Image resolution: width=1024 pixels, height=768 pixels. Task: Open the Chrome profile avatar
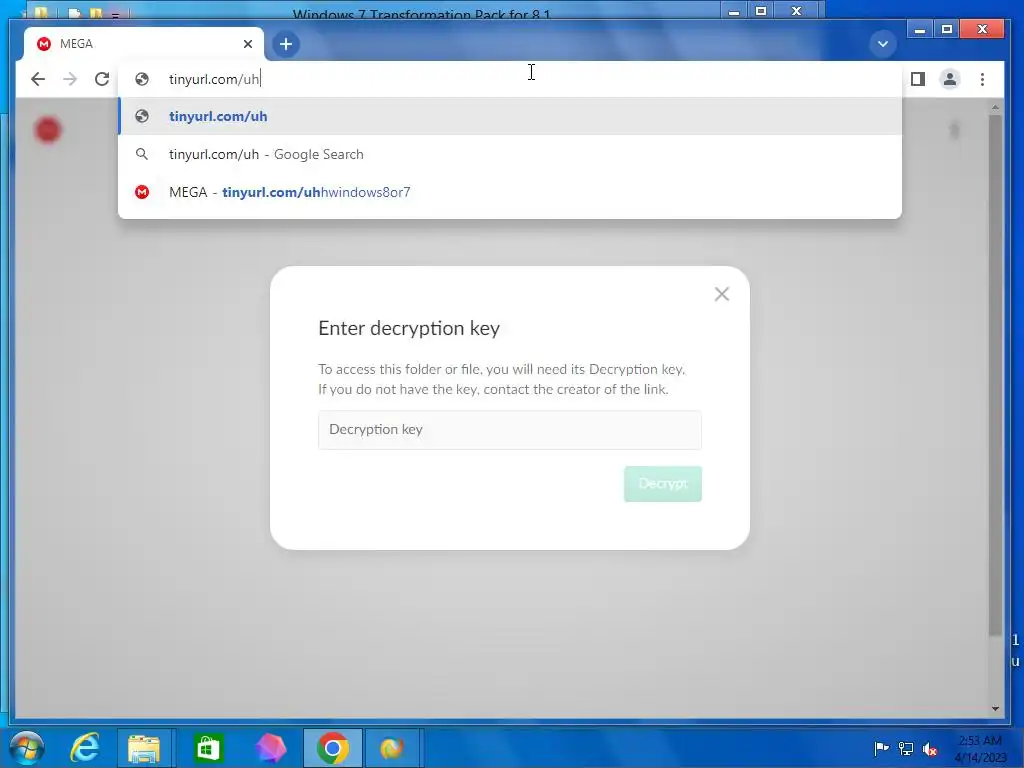(950, 79)
